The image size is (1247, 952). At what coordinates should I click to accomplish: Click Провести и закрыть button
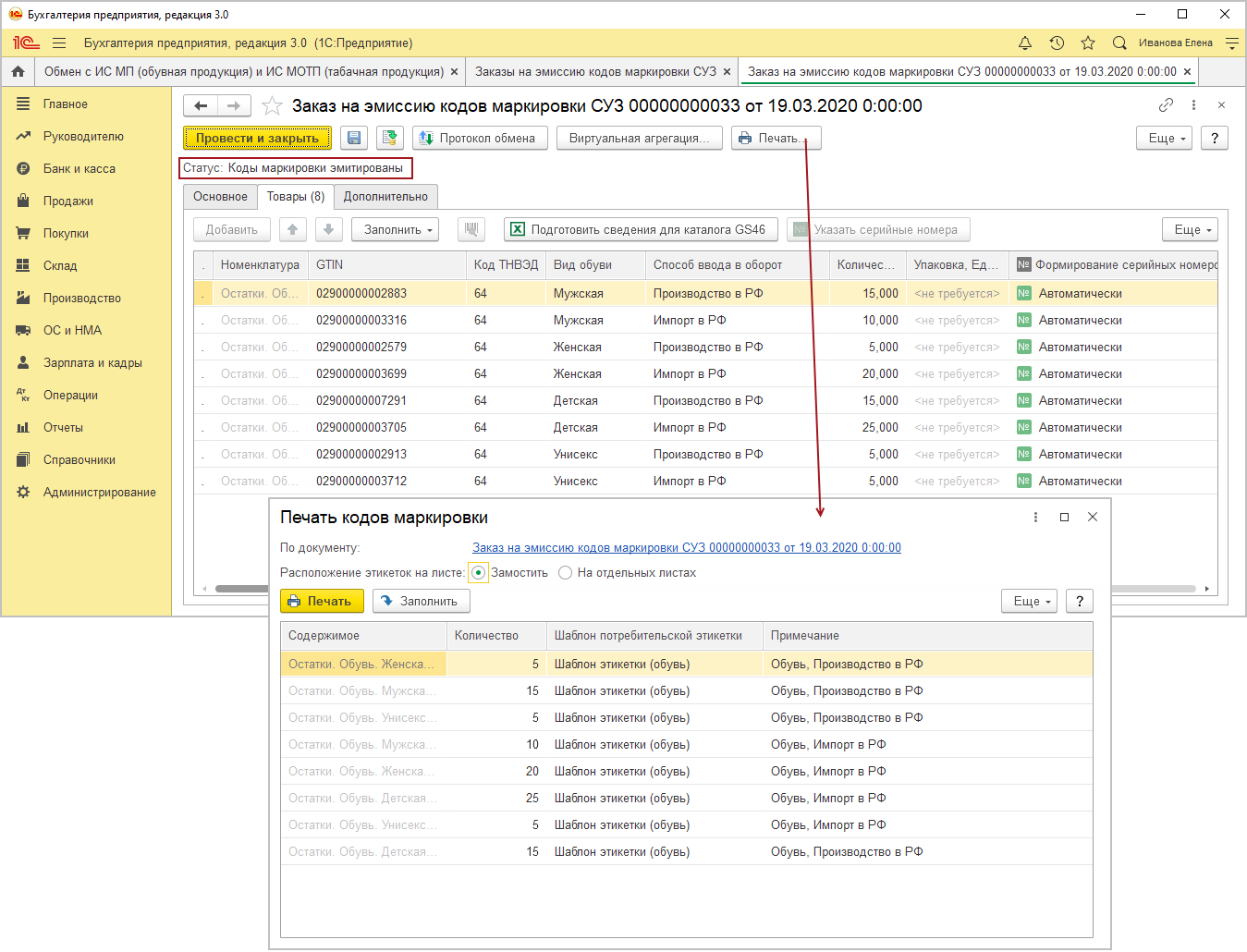257,138
